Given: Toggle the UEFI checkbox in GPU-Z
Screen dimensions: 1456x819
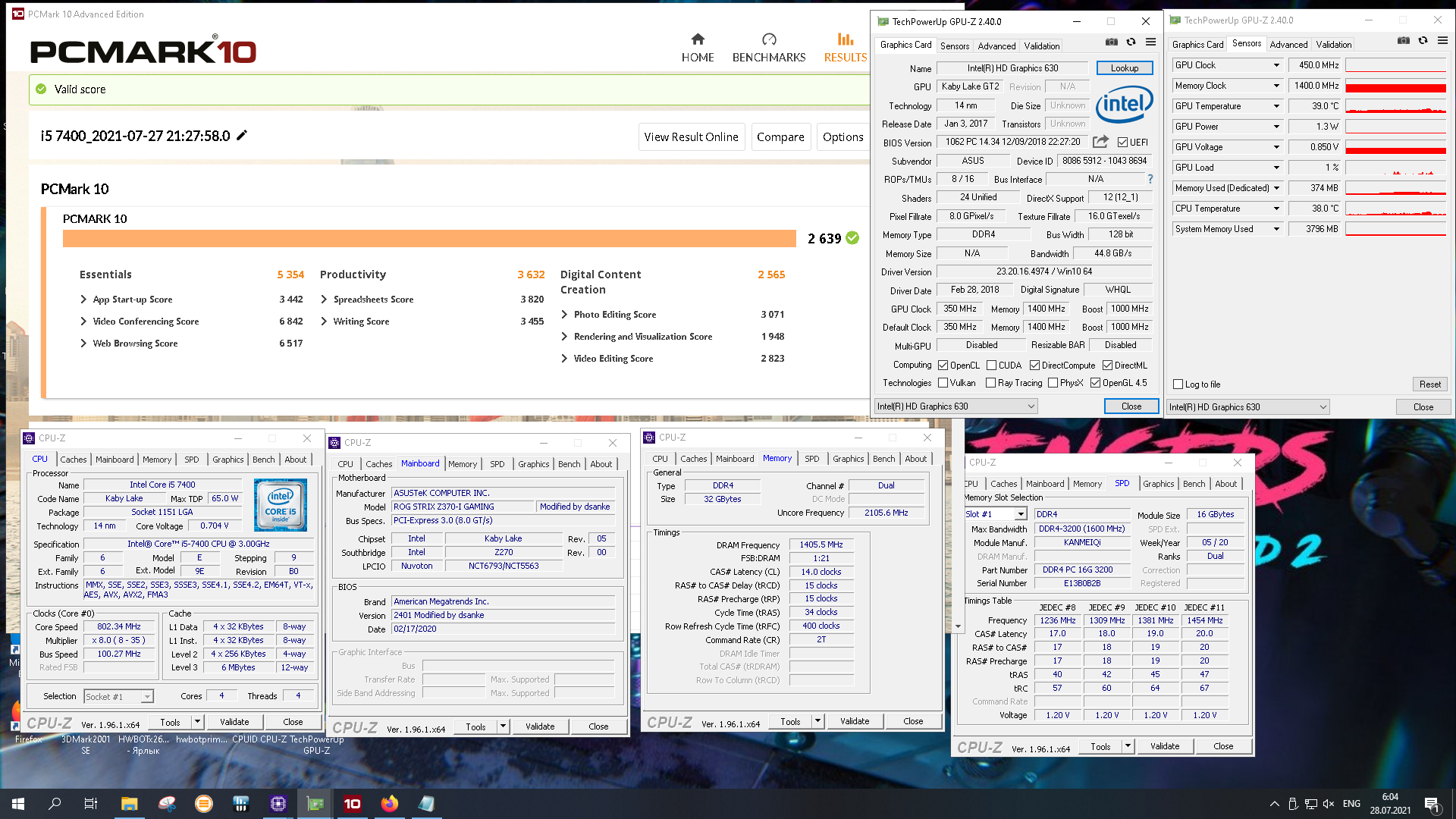Looking at the screenshot, I should 1122,142.
